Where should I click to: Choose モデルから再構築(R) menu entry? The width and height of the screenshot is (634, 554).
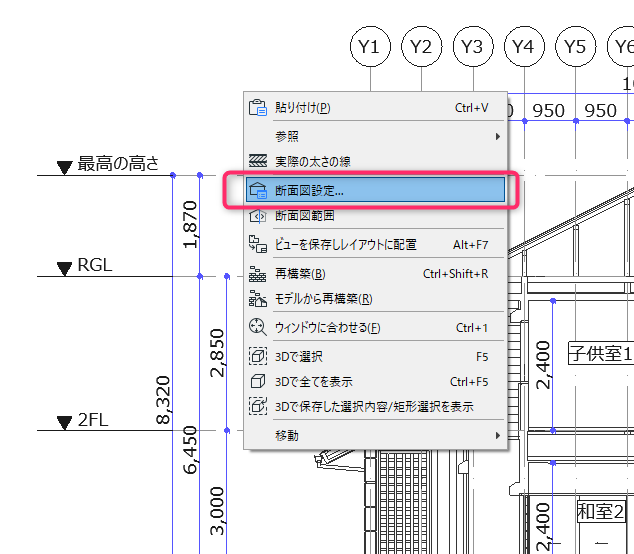375,299
